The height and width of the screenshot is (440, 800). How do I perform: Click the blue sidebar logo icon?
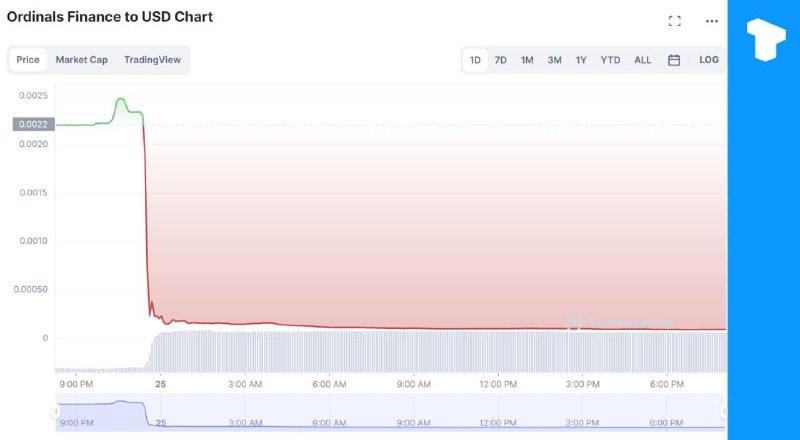765,39
